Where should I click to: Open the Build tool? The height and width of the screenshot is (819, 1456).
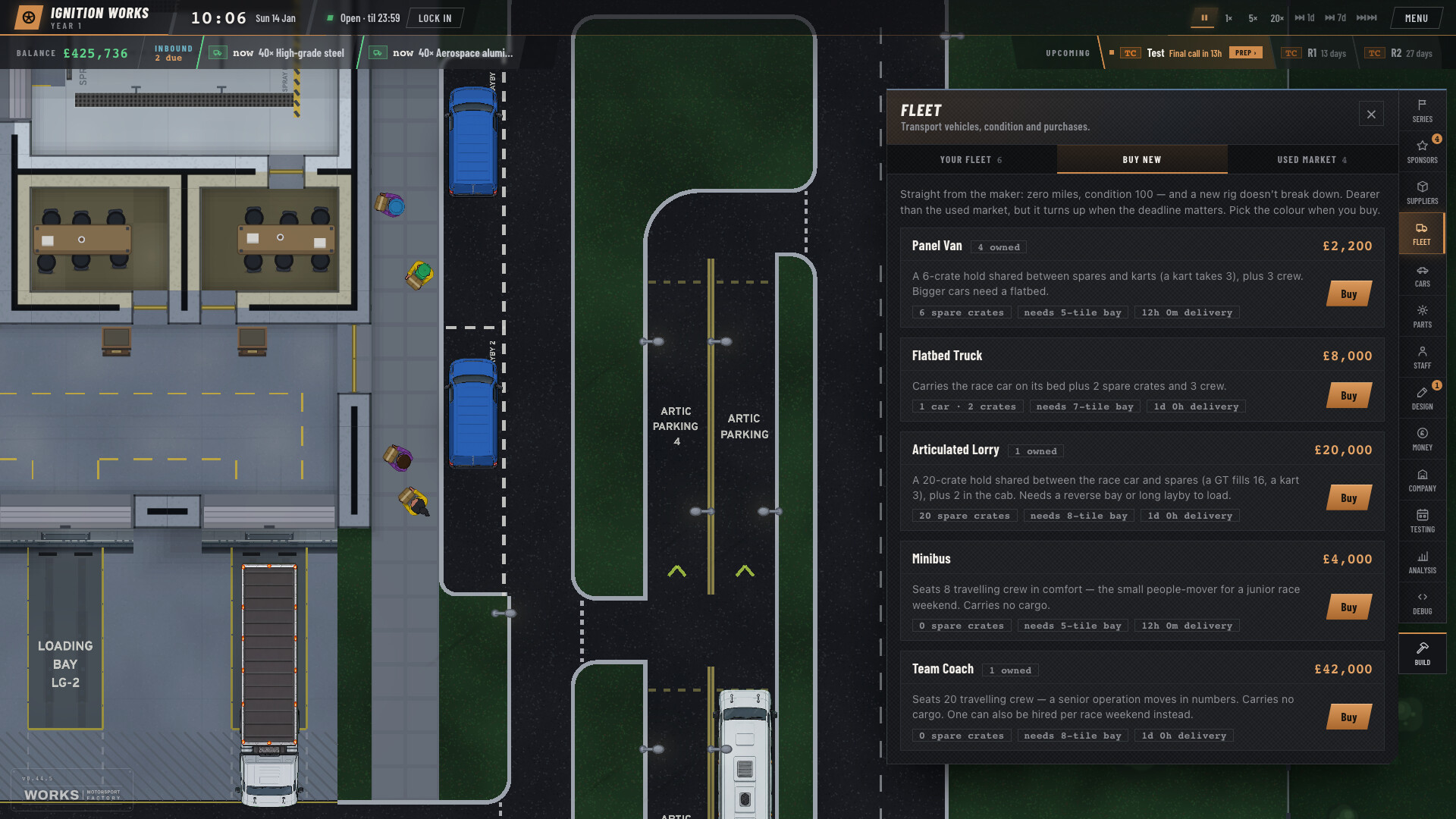(1422, 654)
